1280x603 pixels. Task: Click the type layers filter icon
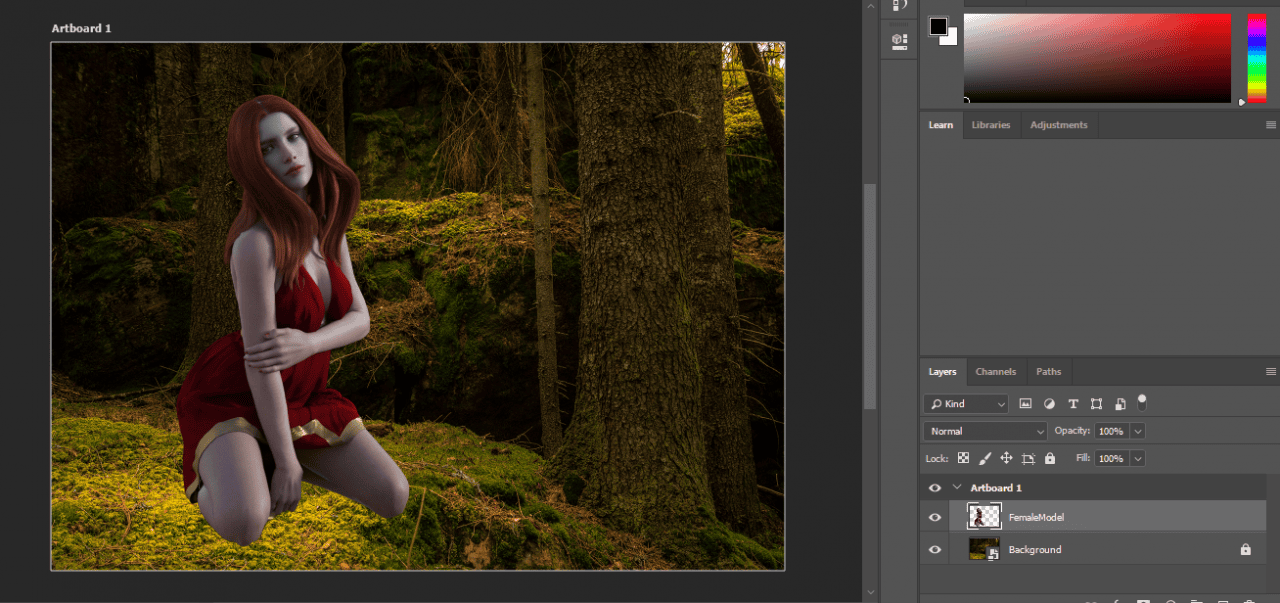[1073, 403]
